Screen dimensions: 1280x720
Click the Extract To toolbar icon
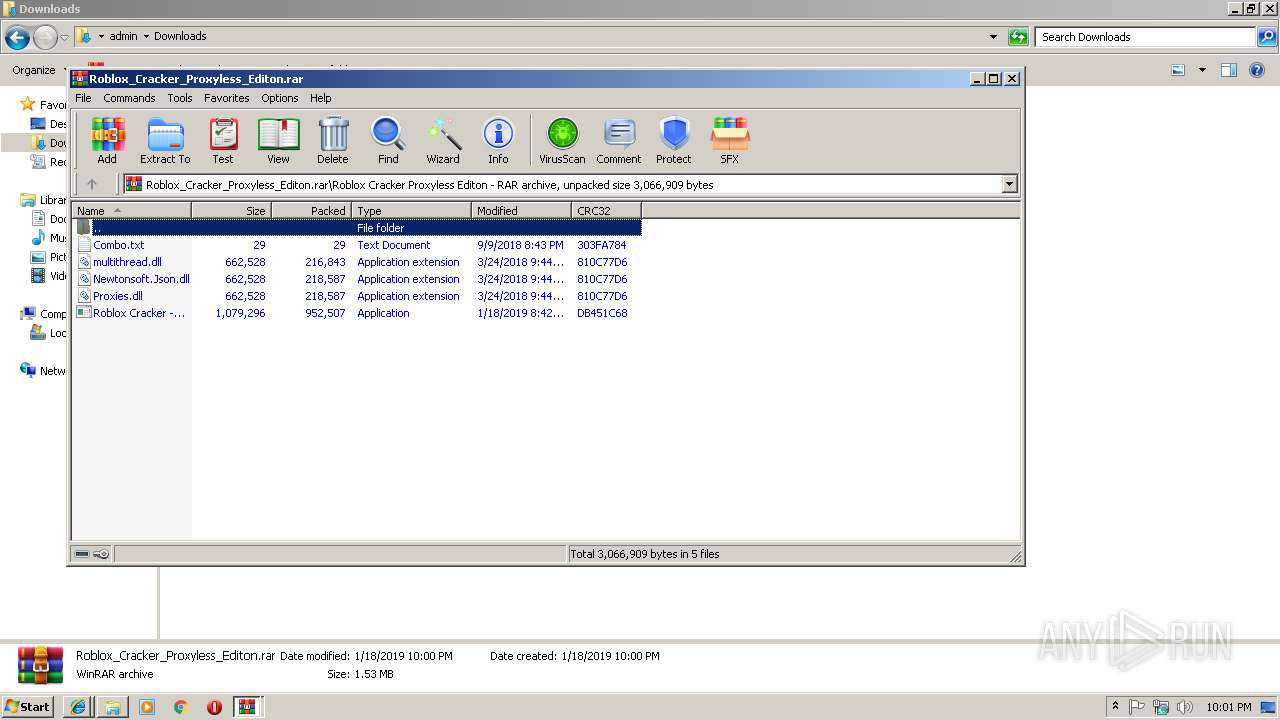165,140
